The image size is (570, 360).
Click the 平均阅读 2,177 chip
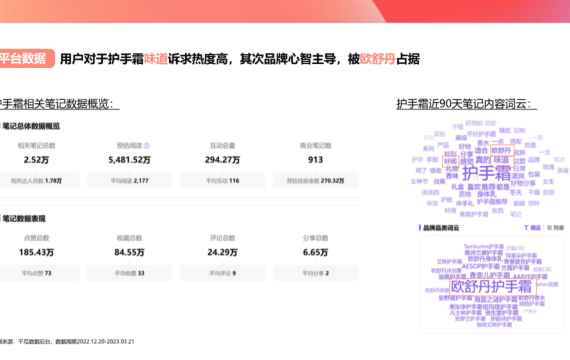129,181
